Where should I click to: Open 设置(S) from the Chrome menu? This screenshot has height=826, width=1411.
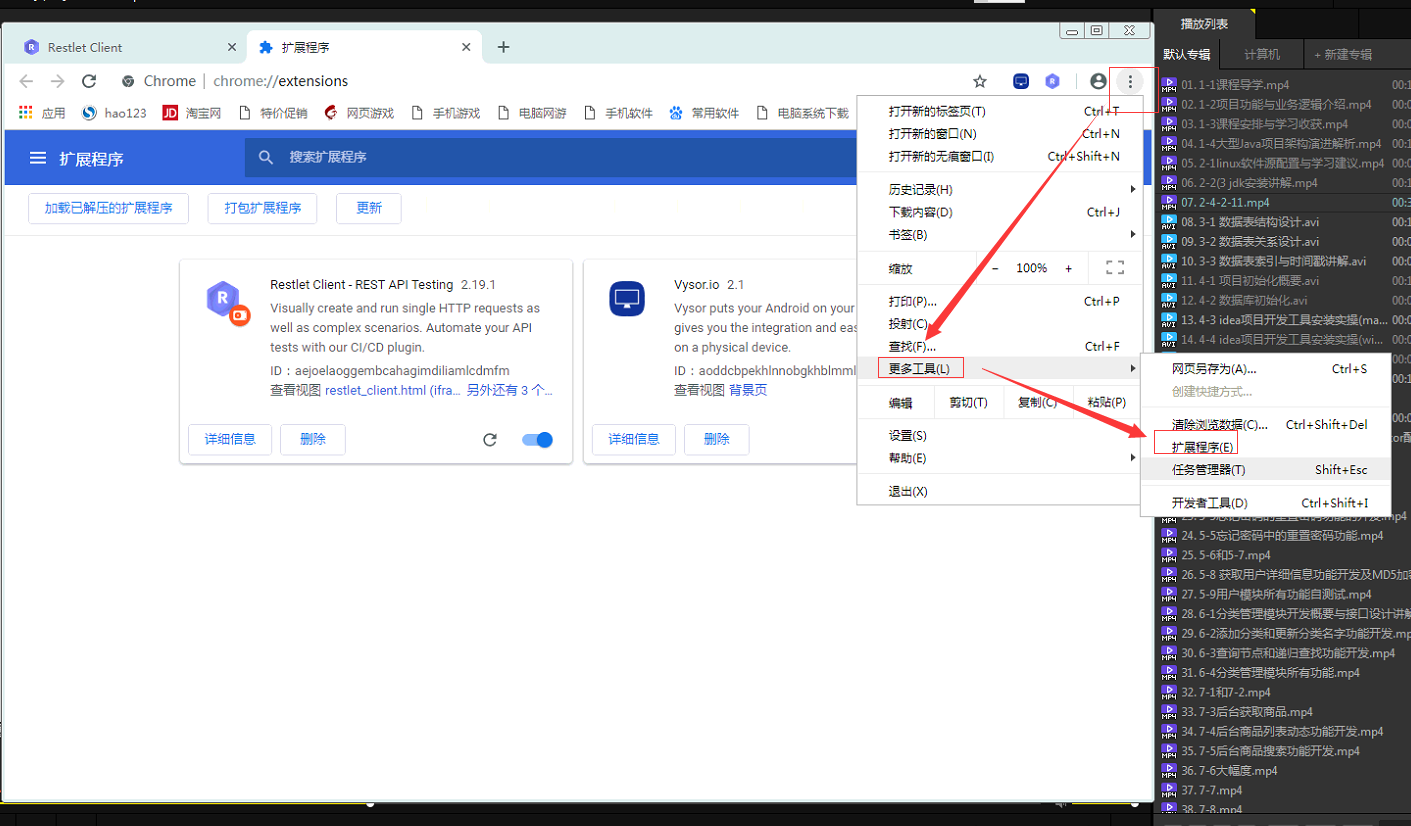(1000, 436)
